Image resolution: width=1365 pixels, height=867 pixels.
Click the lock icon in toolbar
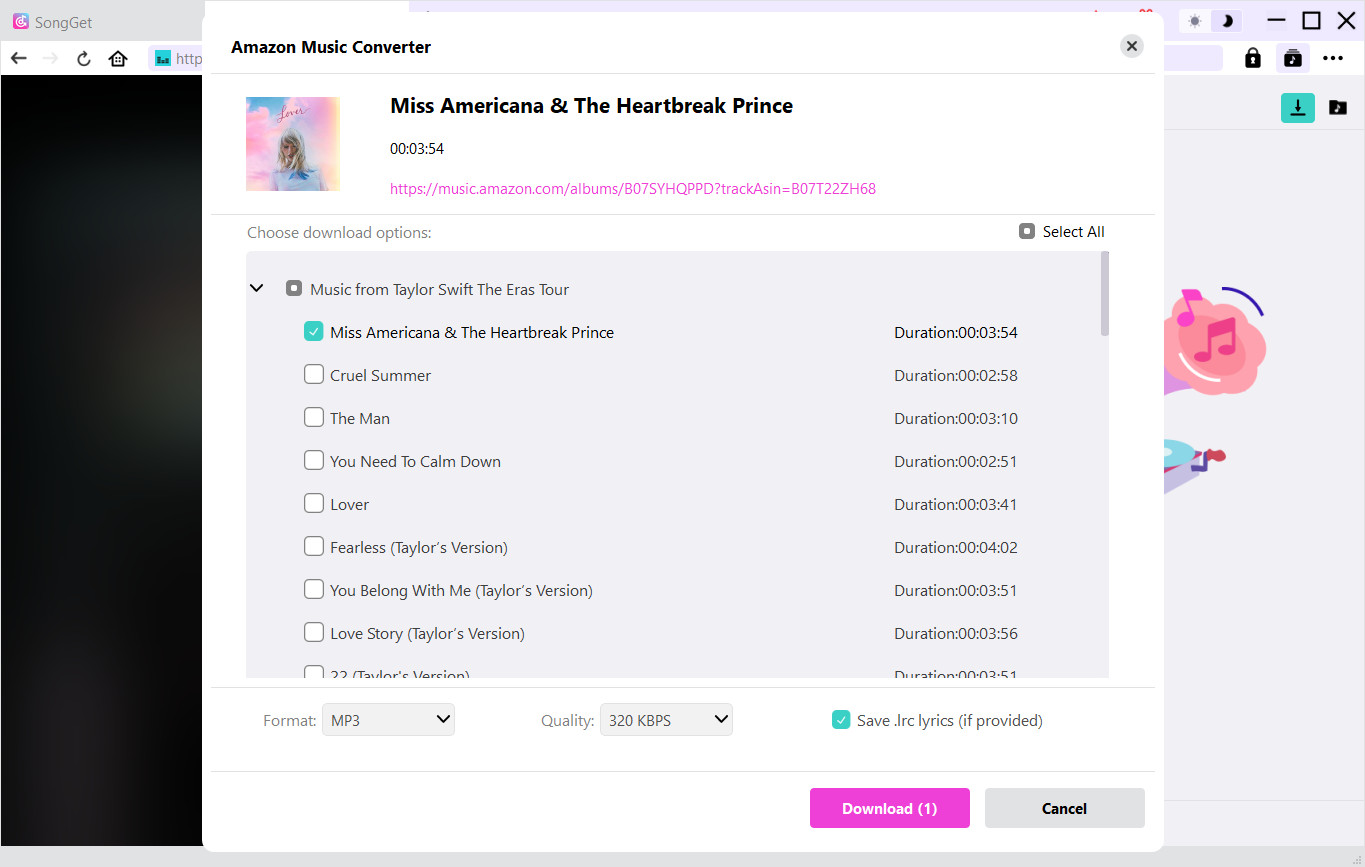pyautogui.click(x=1252, y=58)
